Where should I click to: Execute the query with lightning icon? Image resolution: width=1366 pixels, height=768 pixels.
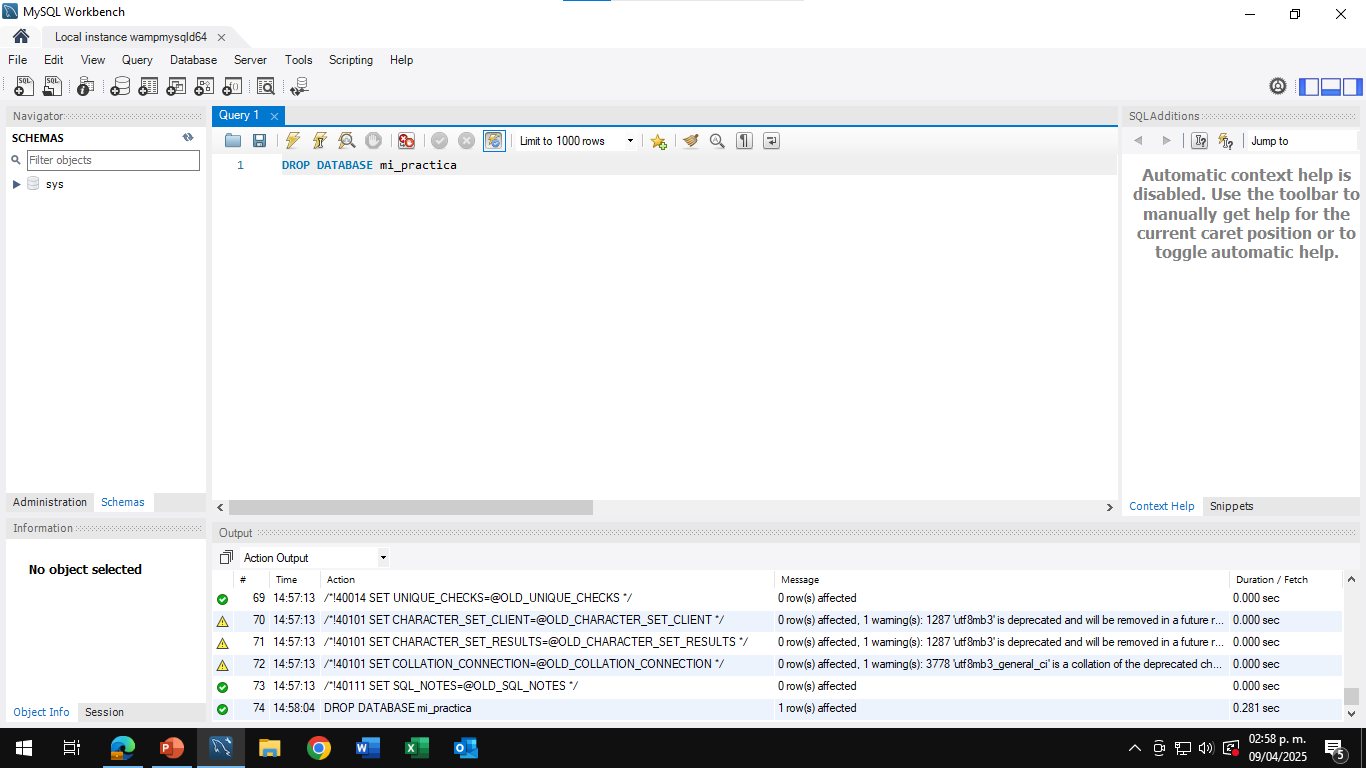292,141
